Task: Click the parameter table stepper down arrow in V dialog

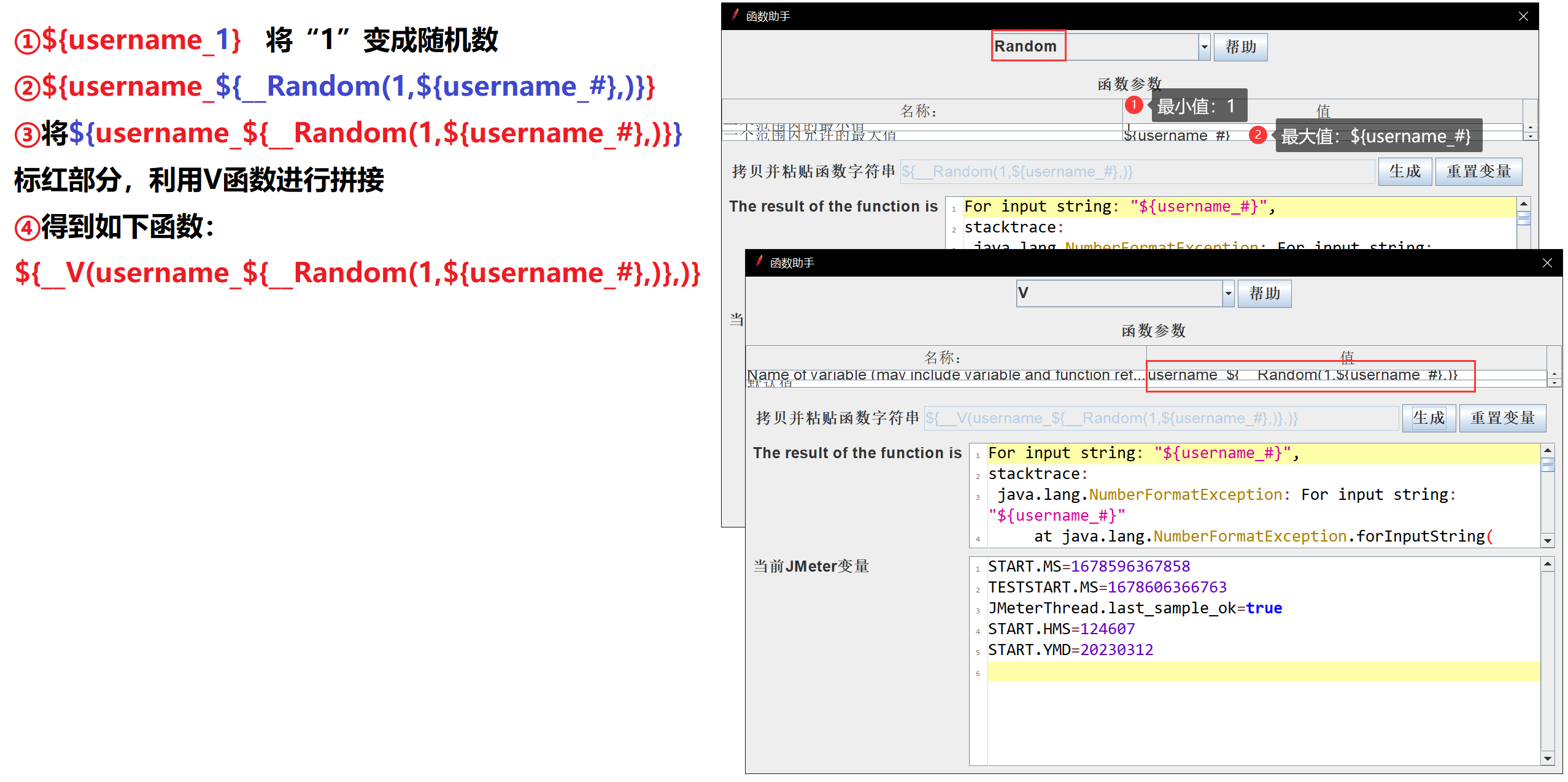Action: [1554, 383]
